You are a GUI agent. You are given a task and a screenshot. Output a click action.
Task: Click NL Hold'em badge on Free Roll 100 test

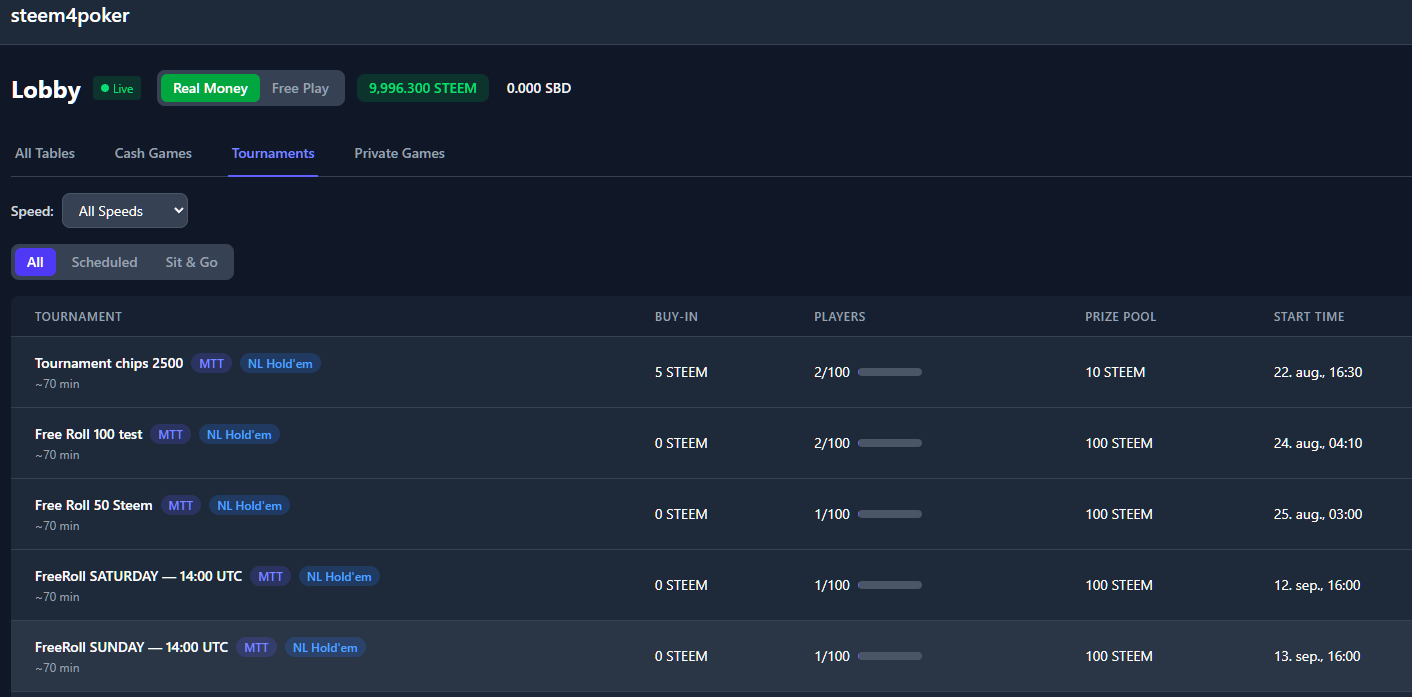point(239,434)
